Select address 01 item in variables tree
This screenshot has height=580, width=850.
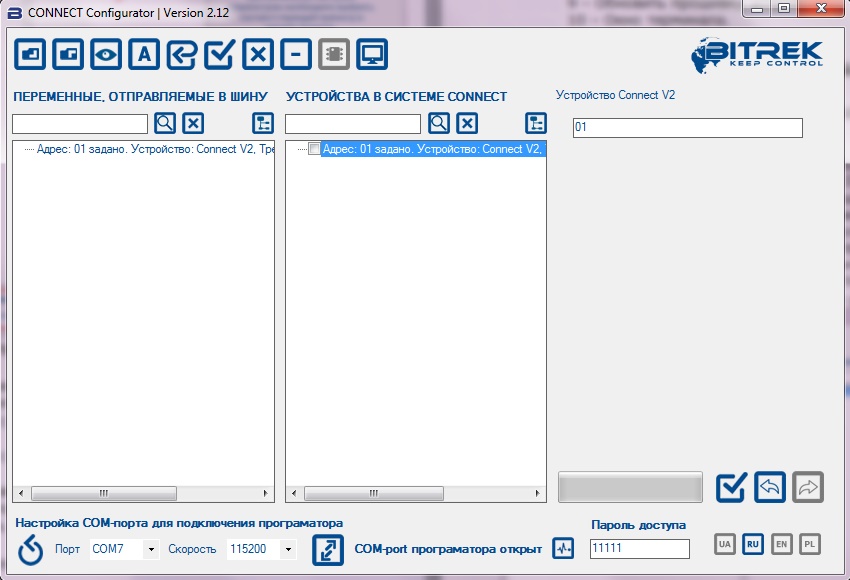[x=150, y=149]
